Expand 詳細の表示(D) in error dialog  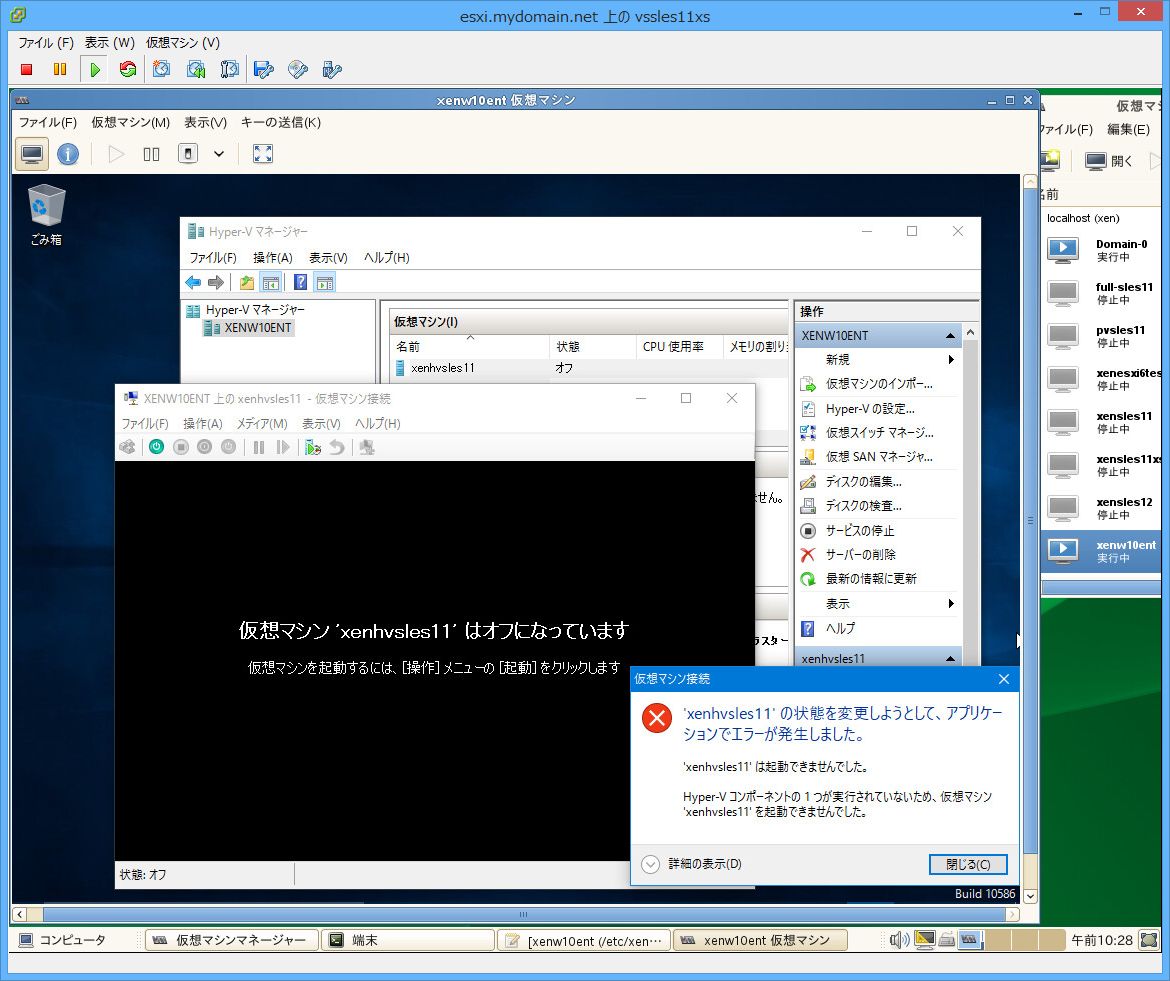coord(692,864)
